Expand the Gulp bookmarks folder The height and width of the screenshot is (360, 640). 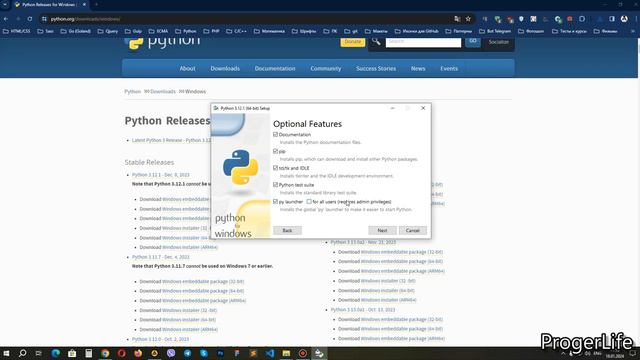point(133,31)
